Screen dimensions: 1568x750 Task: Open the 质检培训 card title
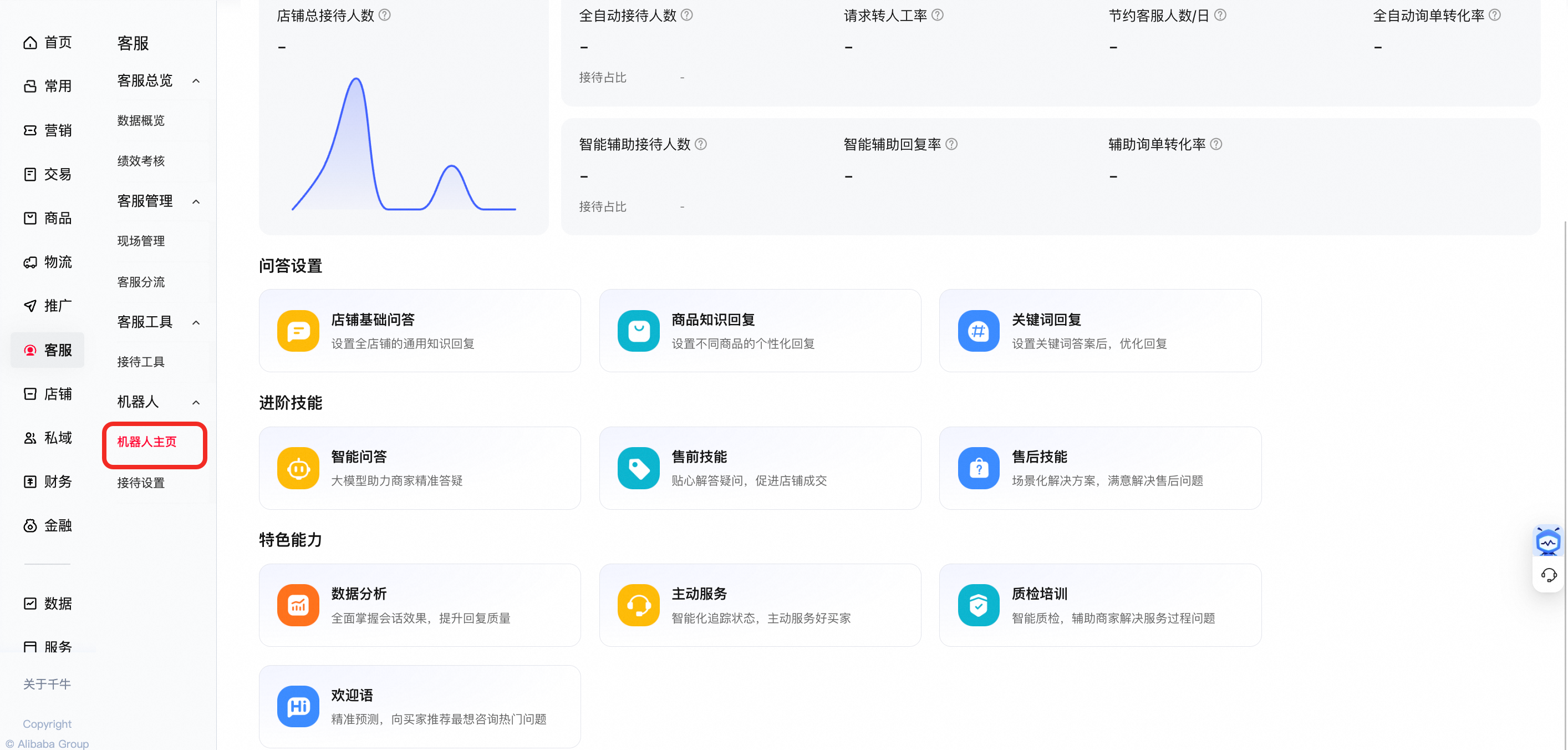pos(1039,594)
